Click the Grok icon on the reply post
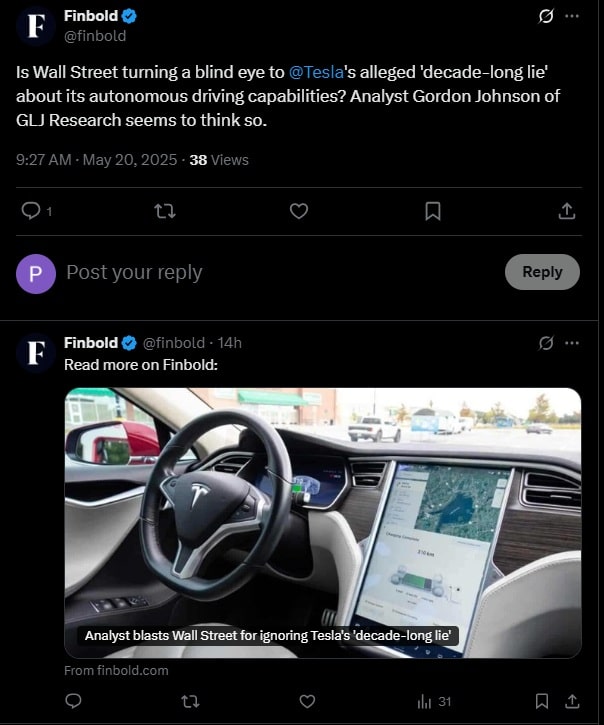Viewport: 604px width, 725px height. point(546,343)
